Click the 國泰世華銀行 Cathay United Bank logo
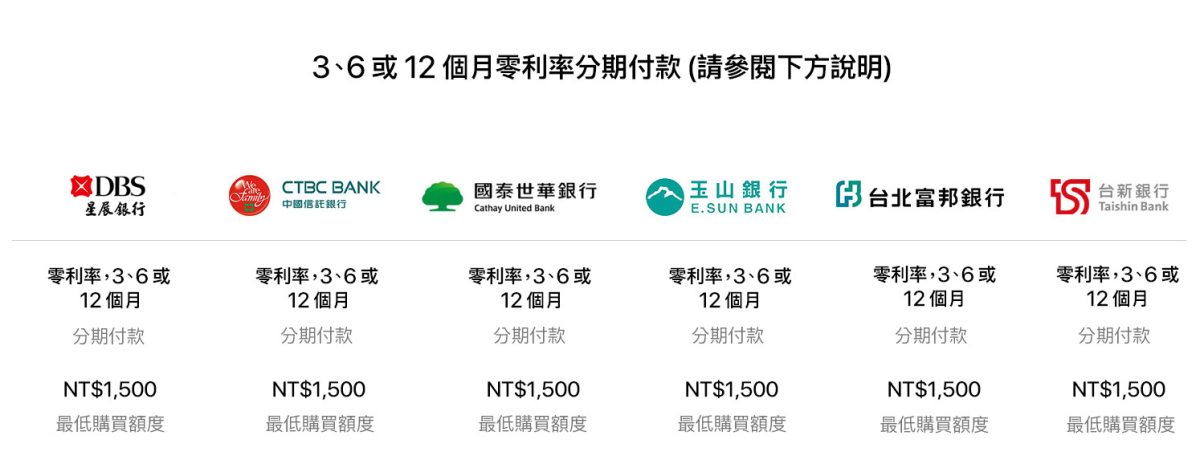This screenshot has height=472, width=1200. [509, 196]
